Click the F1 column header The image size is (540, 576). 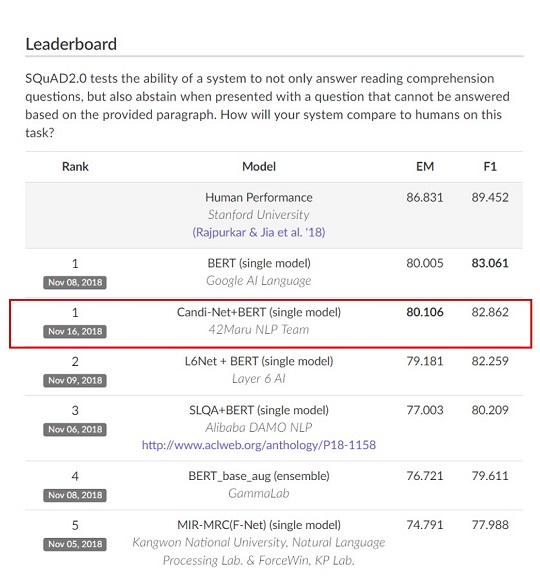[490, 167]
